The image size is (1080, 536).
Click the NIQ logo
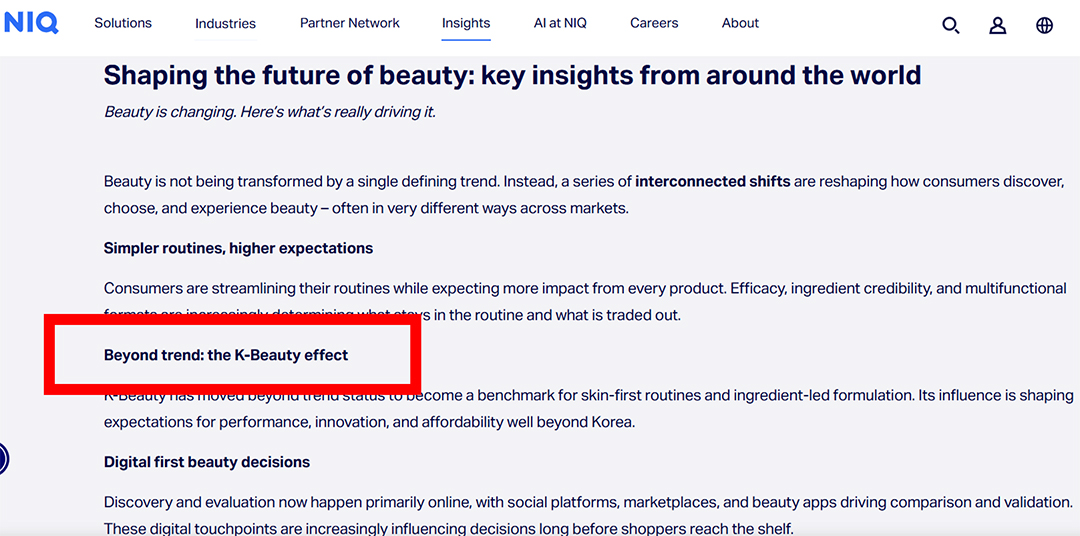coord(31,22)
